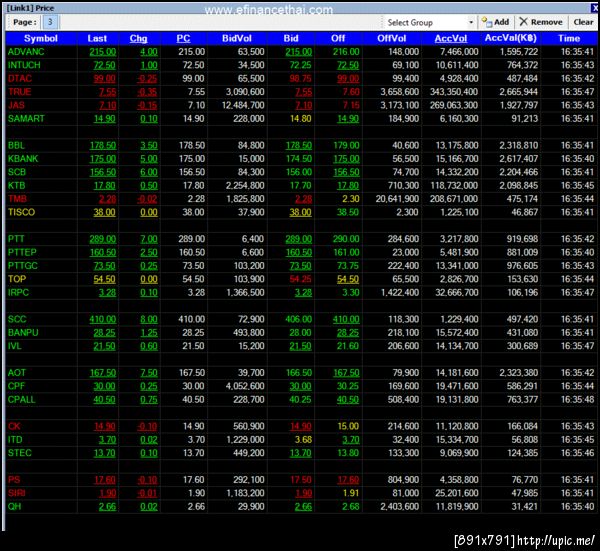The width and height of the screenshot is (600, 551).
Task: Select the PTT symbol
Action: [16, 239]
